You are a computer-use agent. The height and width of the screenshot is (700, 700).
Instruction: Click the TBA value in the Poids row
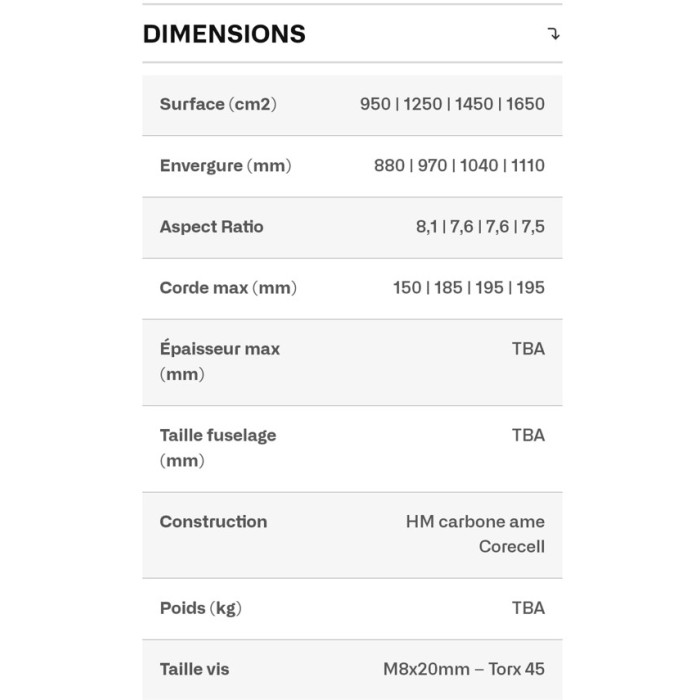point(528,608)
